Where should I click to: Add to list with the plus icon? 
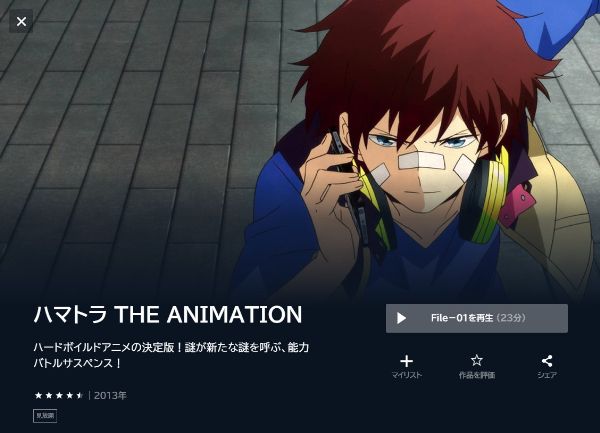click(406, 361)
